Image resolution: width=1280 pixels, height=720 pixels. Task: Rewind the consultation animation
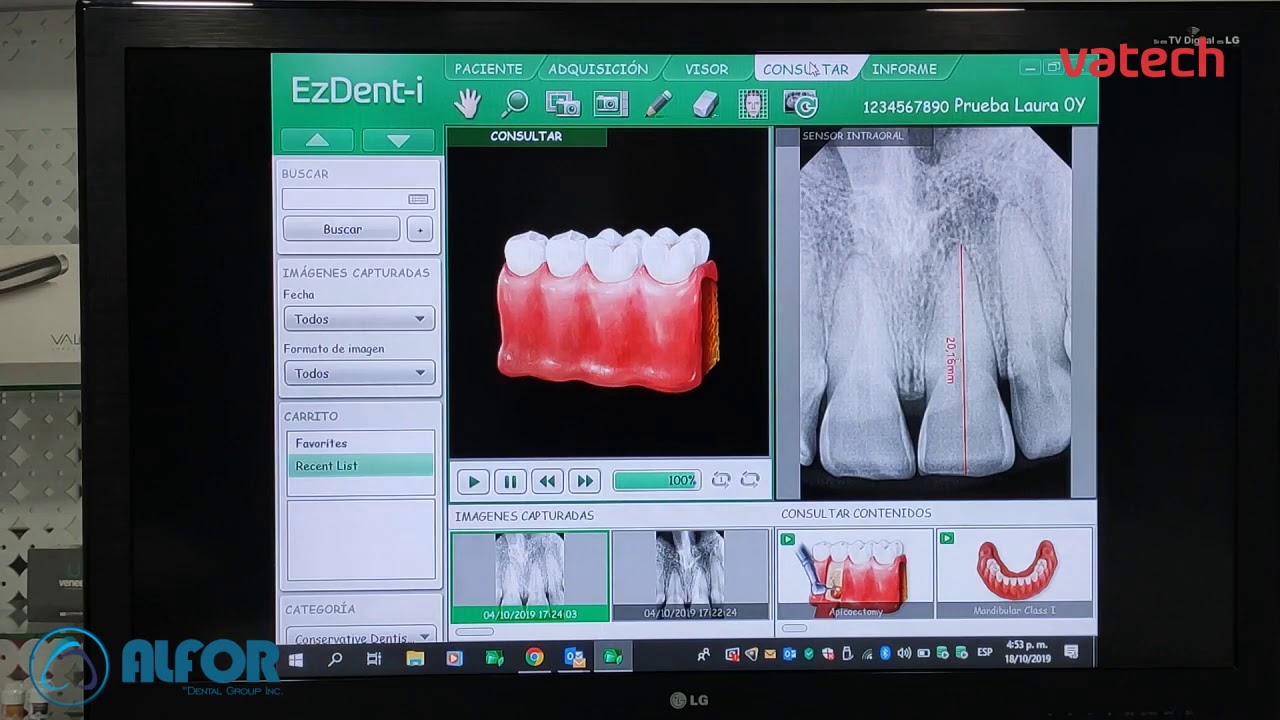tap(547, 481)
